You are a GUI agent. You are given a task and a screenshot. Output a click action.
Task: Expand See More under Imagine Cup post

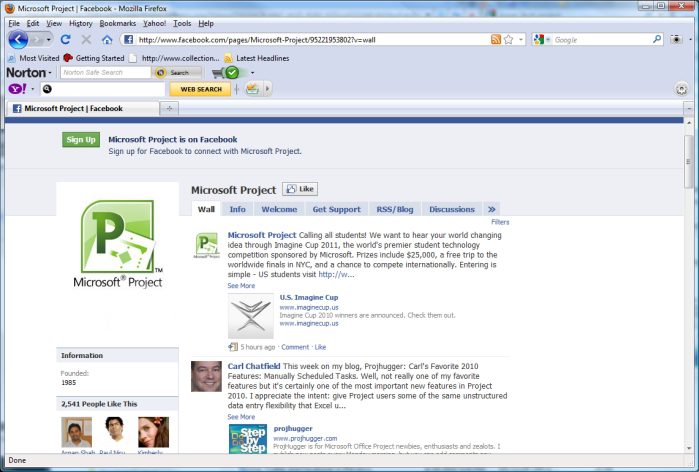pos(241,286)
